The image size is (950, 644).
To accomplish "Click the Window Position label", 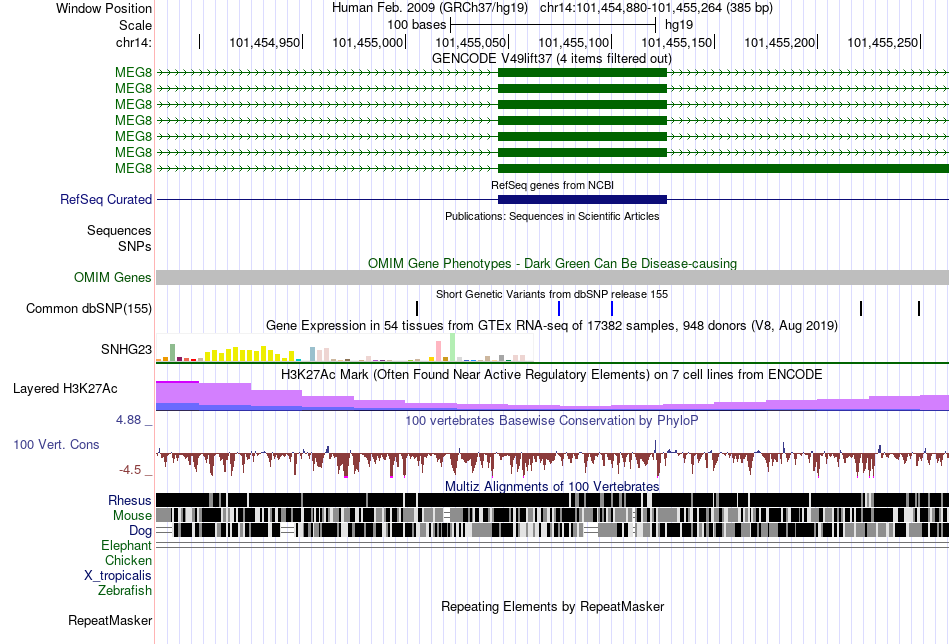I will (x=104, y=8).
